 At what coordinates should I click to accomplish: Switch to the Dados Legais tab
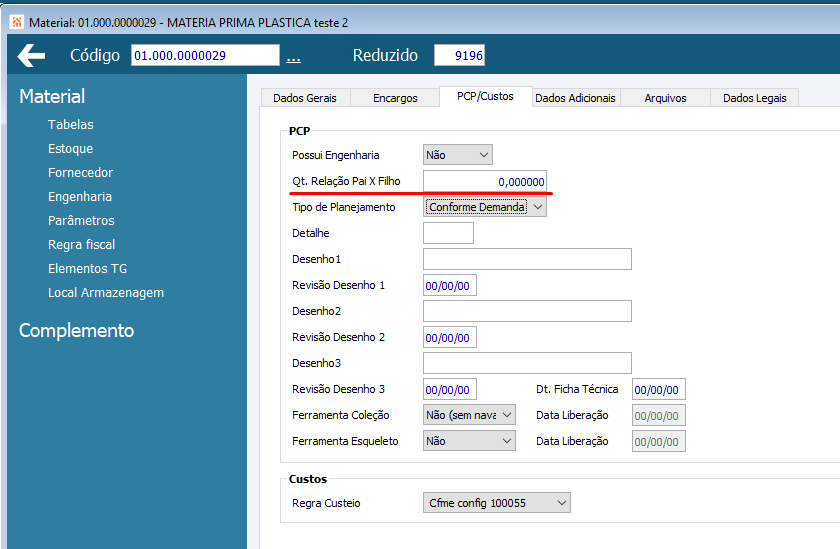click(755, 98)
